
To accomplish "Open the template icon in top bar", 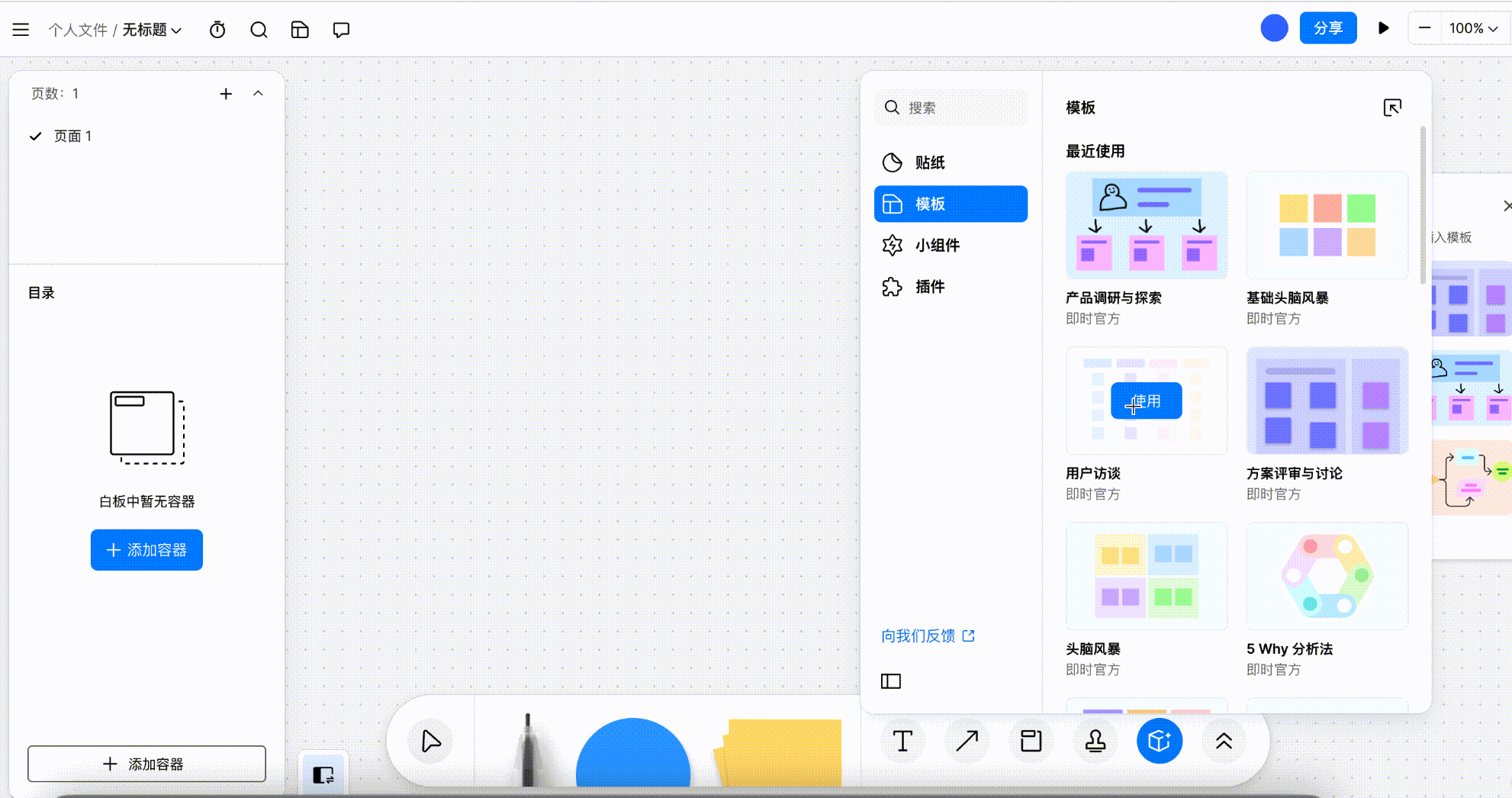I will pyautogui.click(x=300, y=30).
